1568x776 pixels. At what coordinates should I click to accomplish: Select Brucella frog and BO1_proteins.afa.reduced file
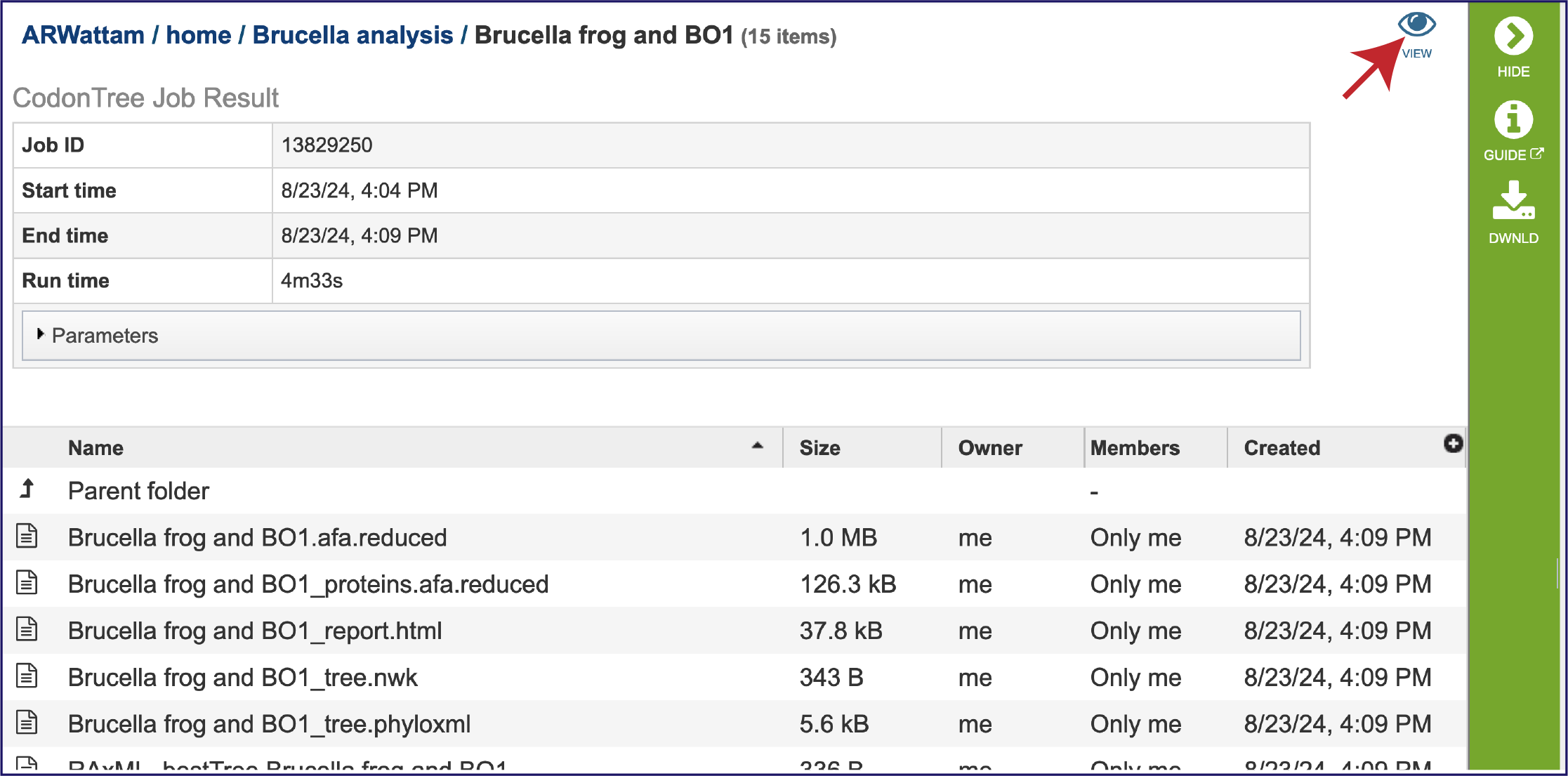(x=308, y=584)
